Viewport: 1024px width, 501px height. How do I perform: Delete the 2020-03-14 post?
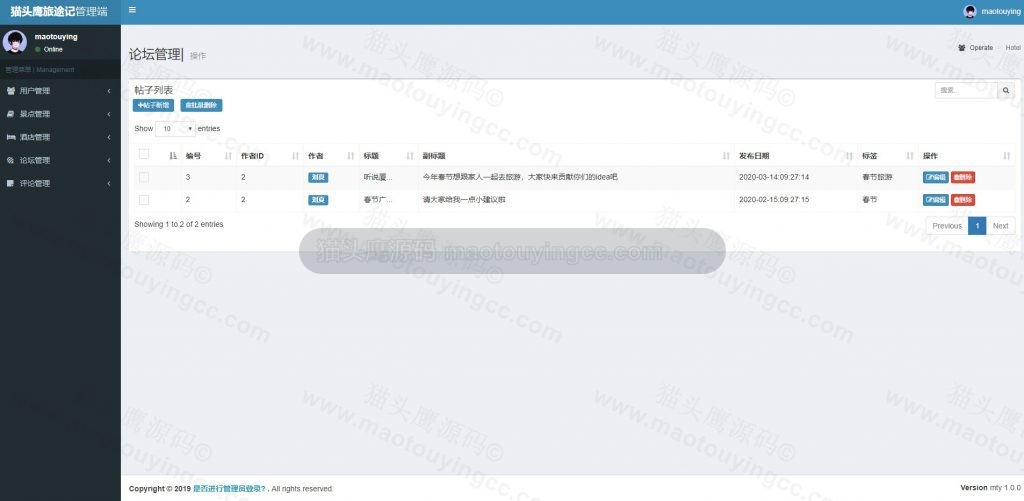click(963, 177)
